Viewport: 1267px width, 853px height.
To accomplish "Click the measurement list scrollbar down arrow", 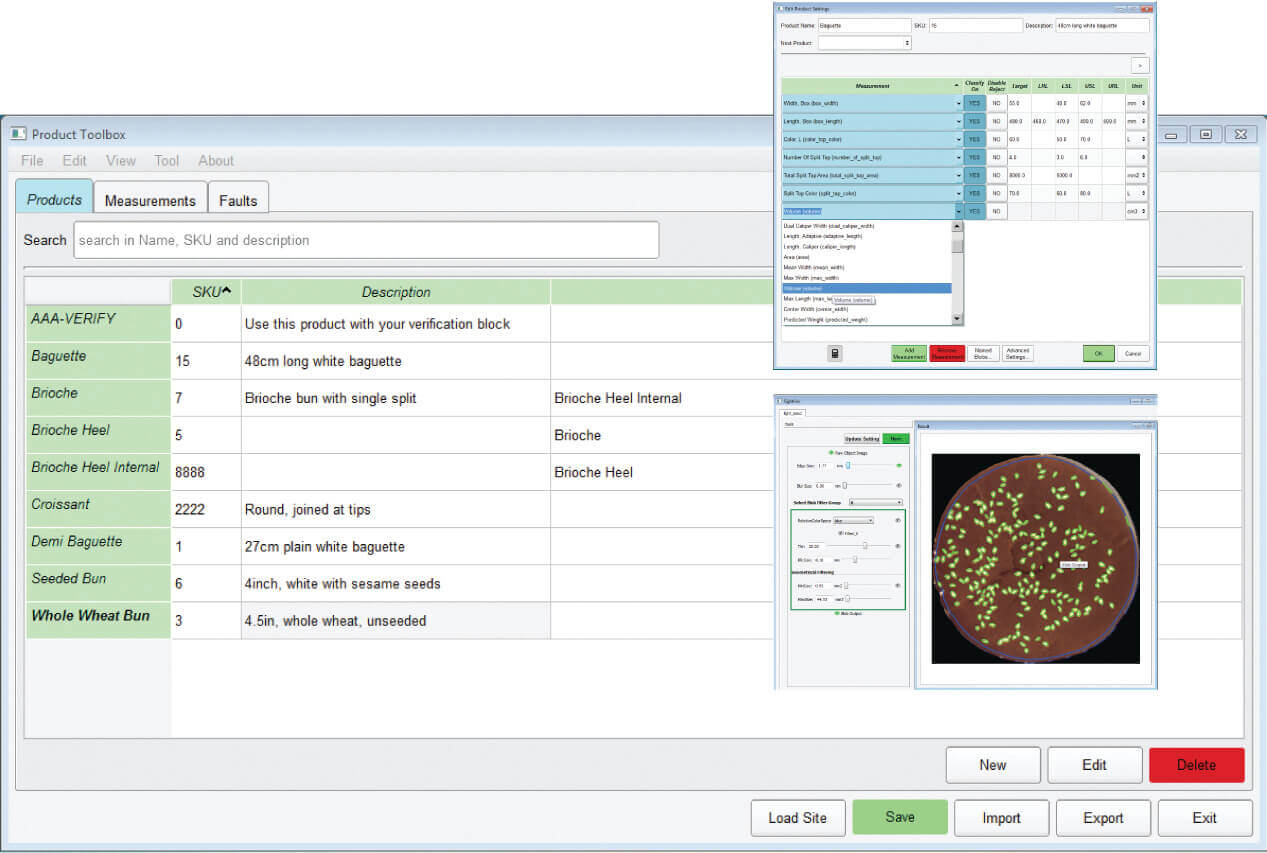I will pos(958,319).
